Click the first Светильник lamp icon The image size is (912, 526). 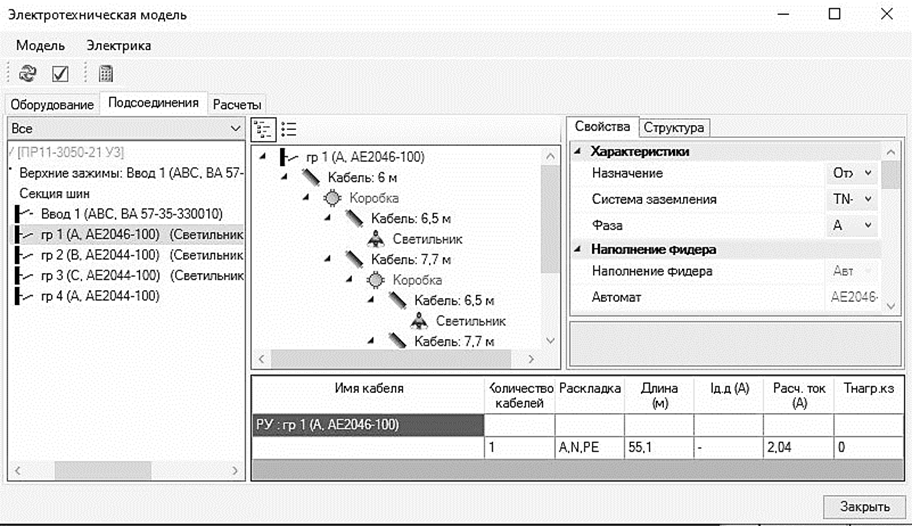(x=376, y=239)
